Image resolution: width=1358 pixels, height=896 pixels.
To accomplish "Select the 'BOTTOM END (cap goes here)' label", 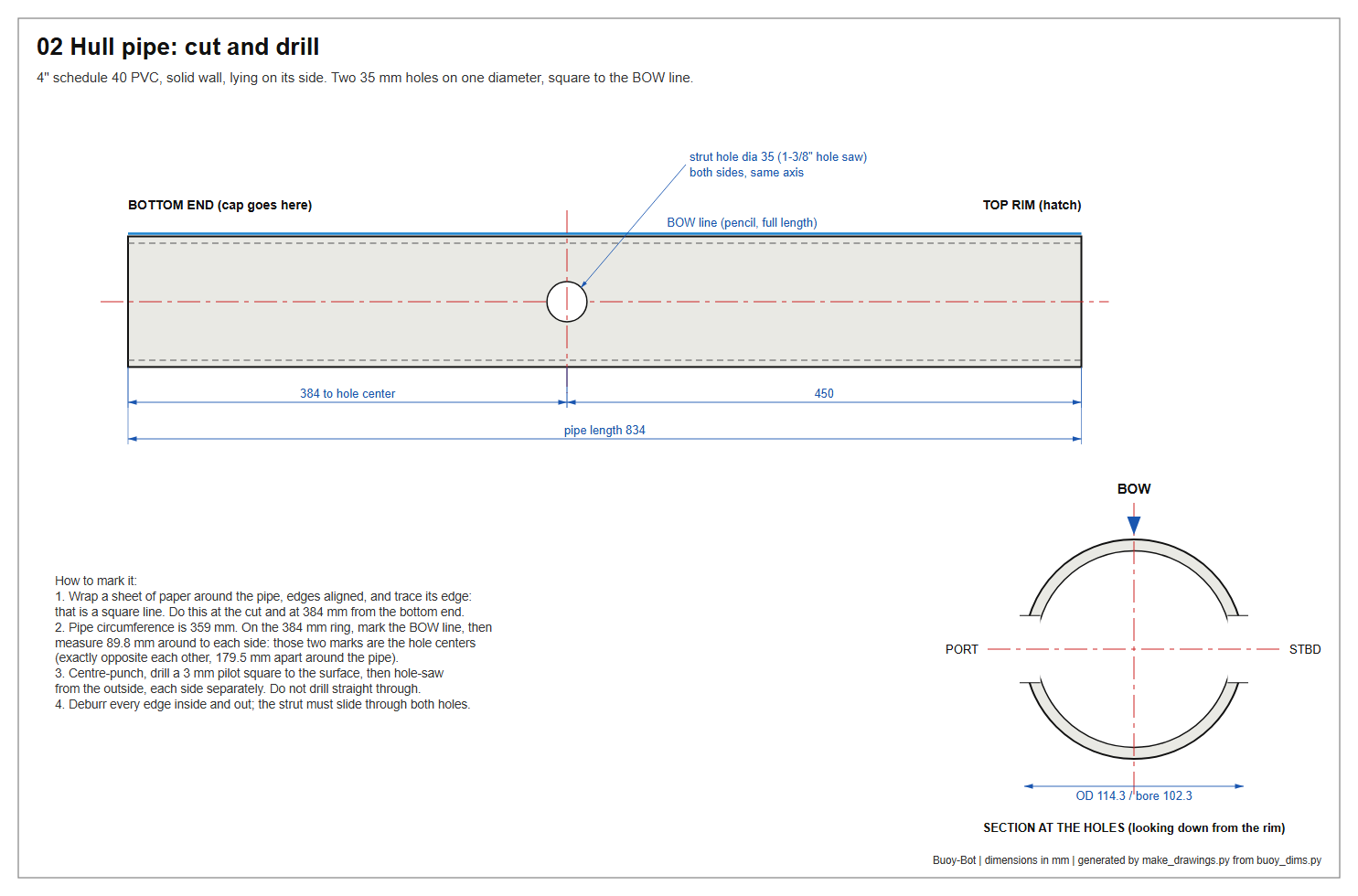I will tap(219, 205).
